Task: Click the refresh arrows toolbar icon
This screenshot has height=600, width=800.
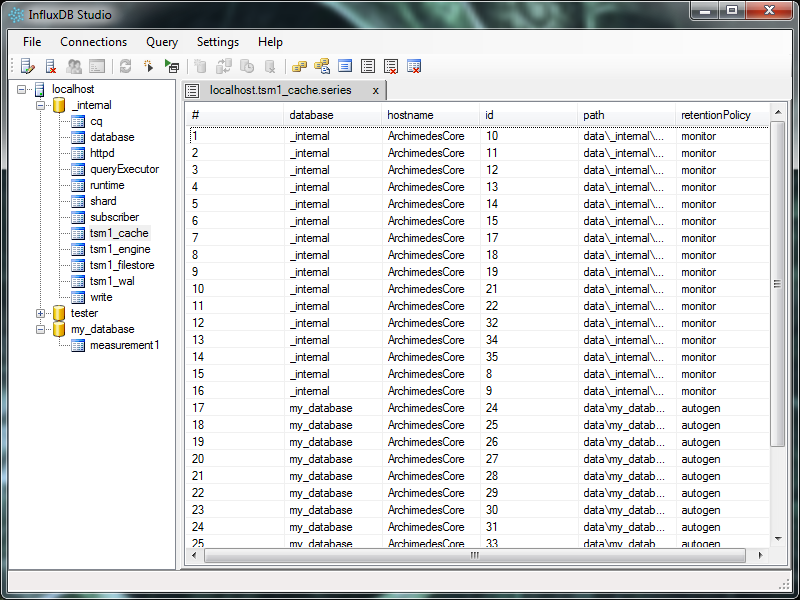Action: pyautogui.click(x=126, y=66)
